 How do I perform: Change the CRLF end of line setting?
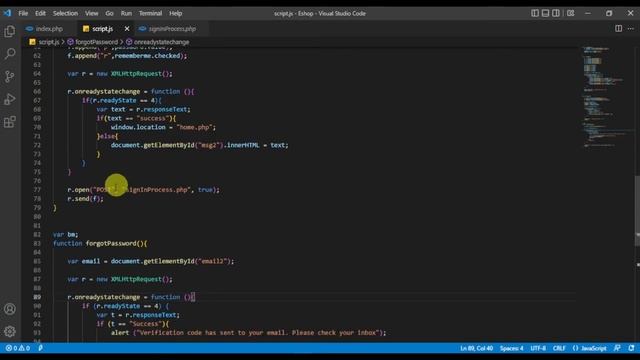pyautogui.click(x=559, y=348)
